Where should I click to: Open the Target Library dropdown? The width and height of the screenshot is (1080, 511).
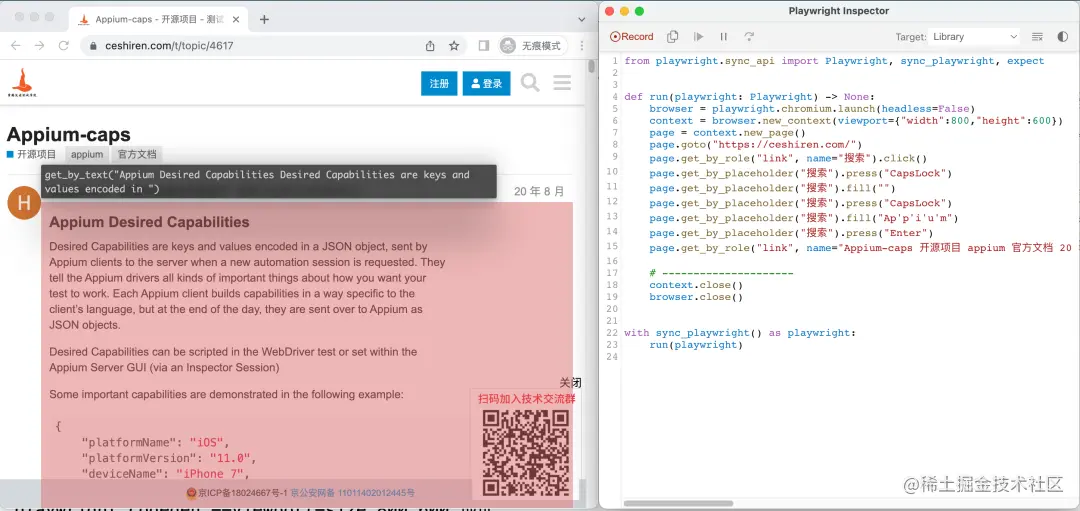point(974,36)
